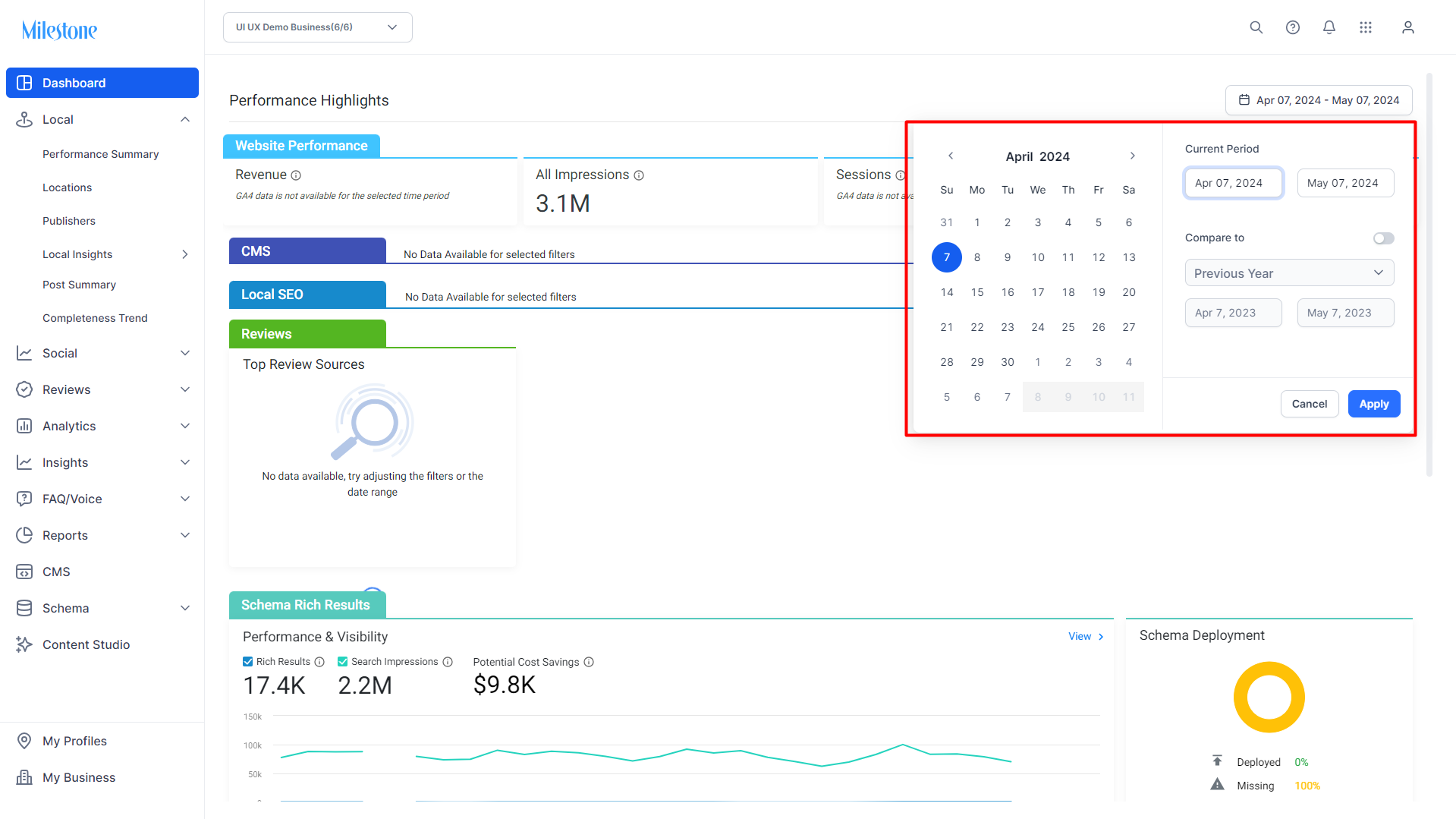Uncheck the Rich Results checkbox

point(248,662)
